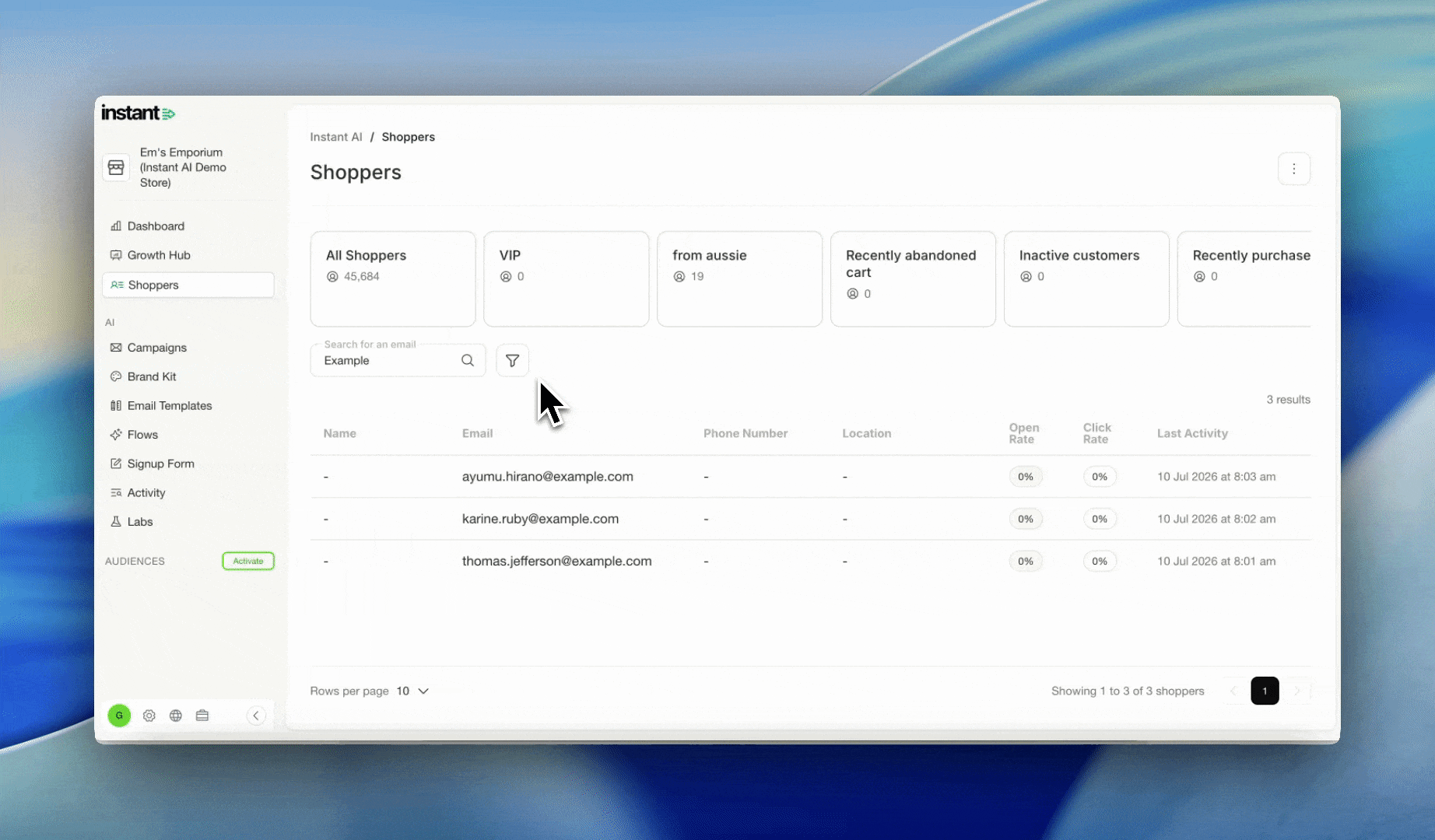Click the Dashboard chart icon
1435x840 pixels.
(x=116, y=226)
